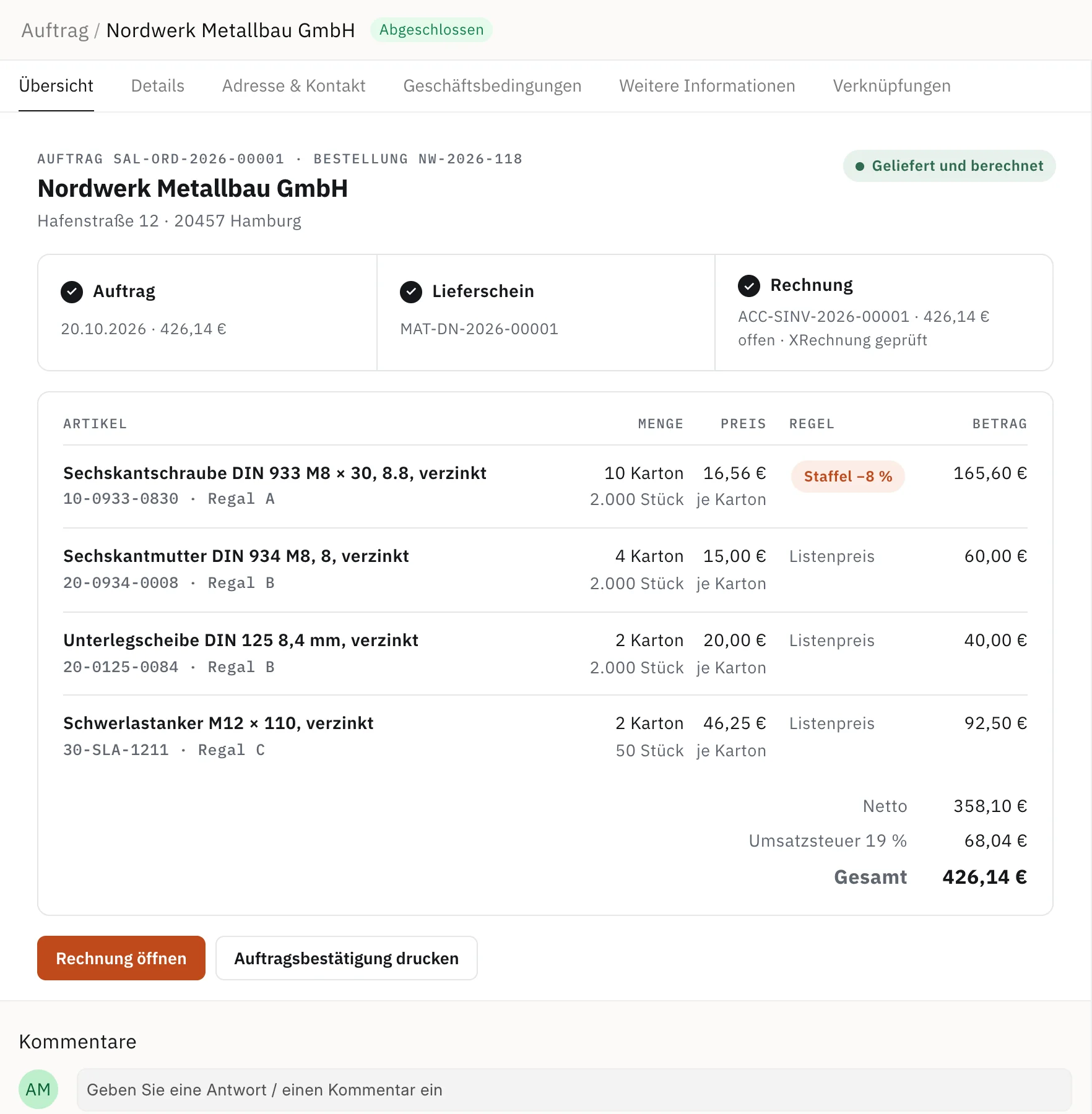Click the 16,56 € unit price

click(x=735, y=473)
